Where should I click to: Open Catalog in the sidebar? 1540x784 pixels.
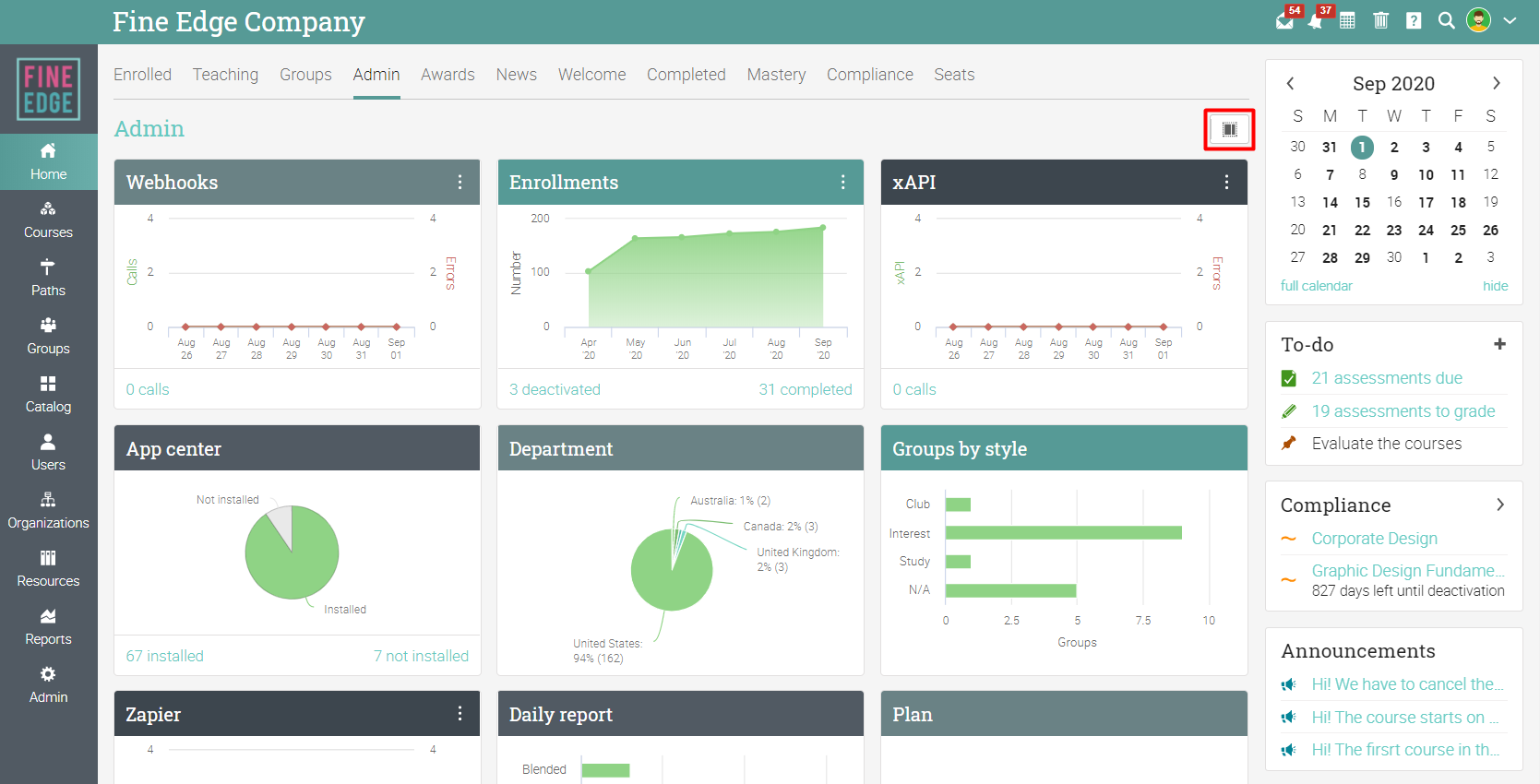point(48,394)
